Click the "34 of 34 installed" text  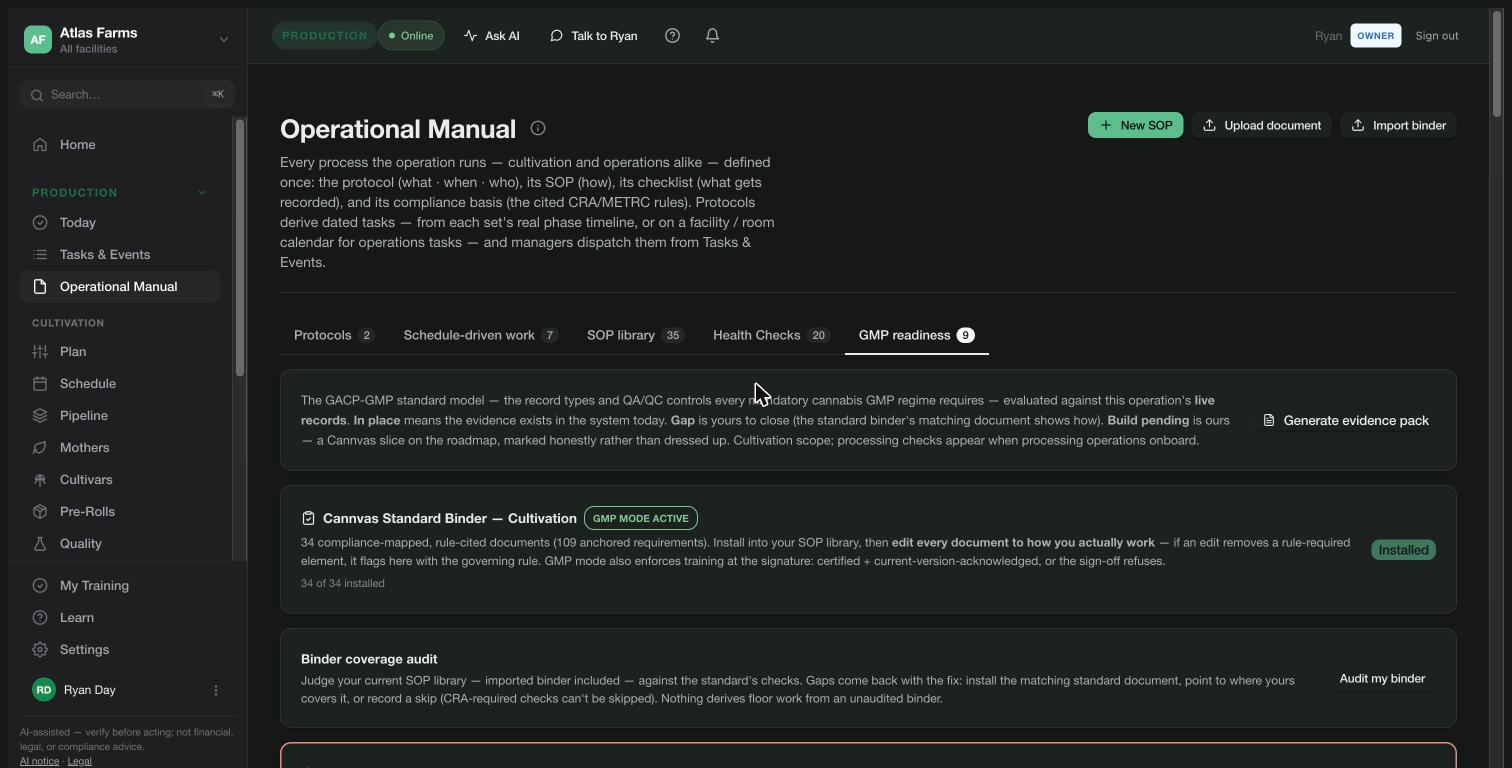[343, 583]
